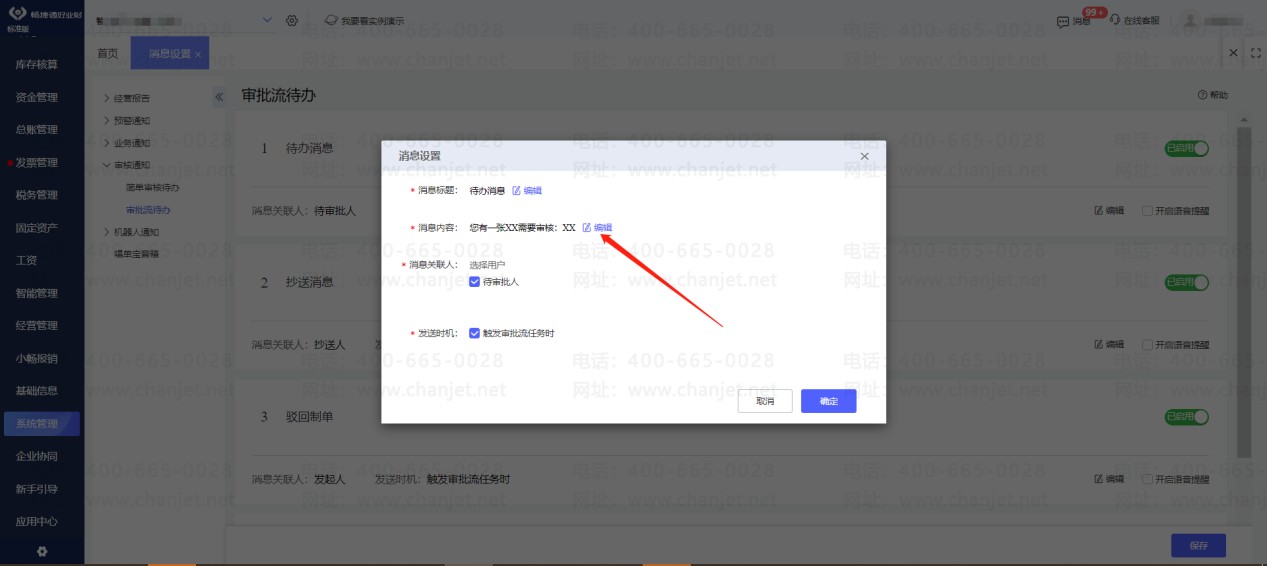Open the 帮助 help link

coord(1213,95)
